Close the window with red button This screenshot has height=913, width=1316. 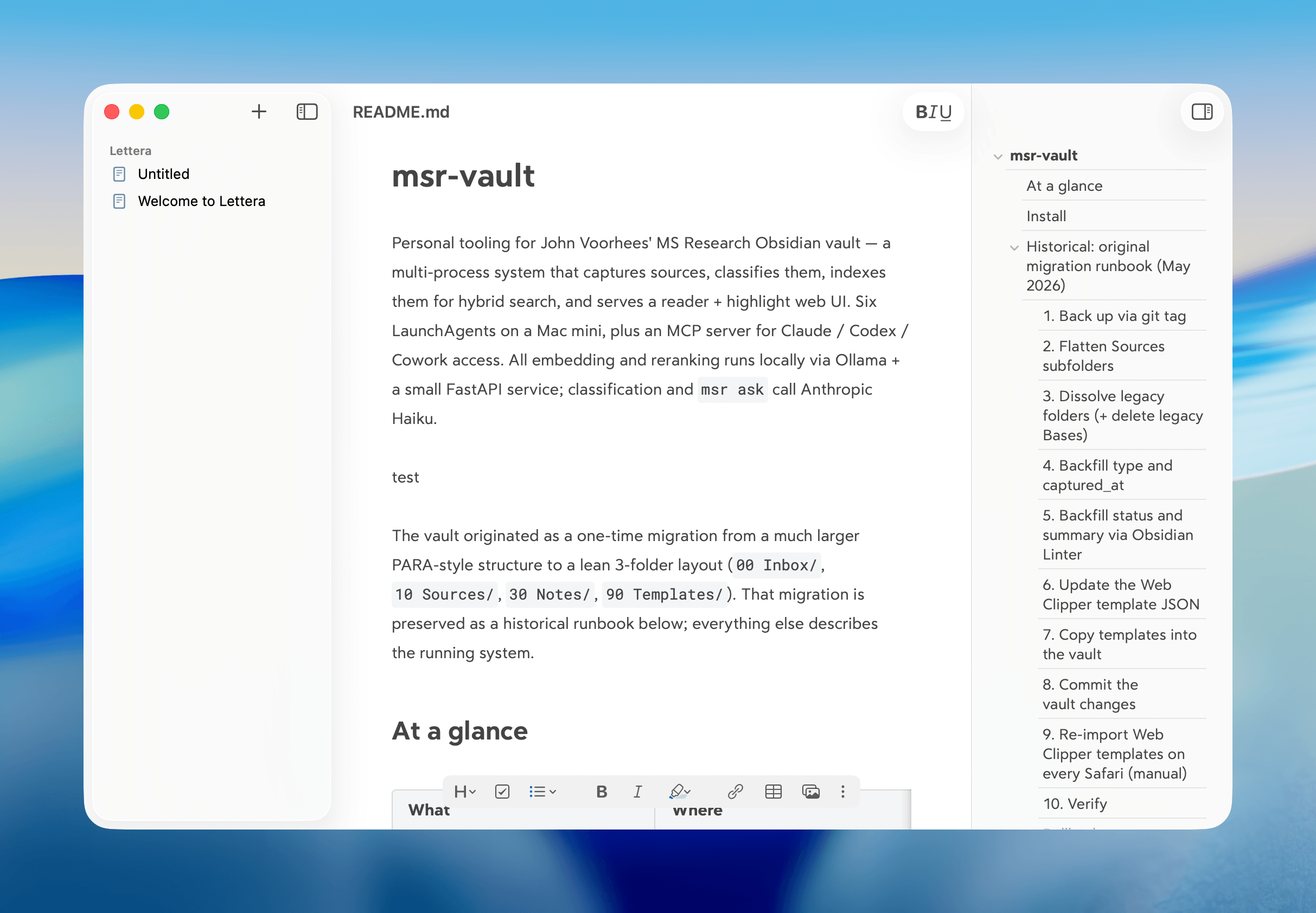point(112,112)
